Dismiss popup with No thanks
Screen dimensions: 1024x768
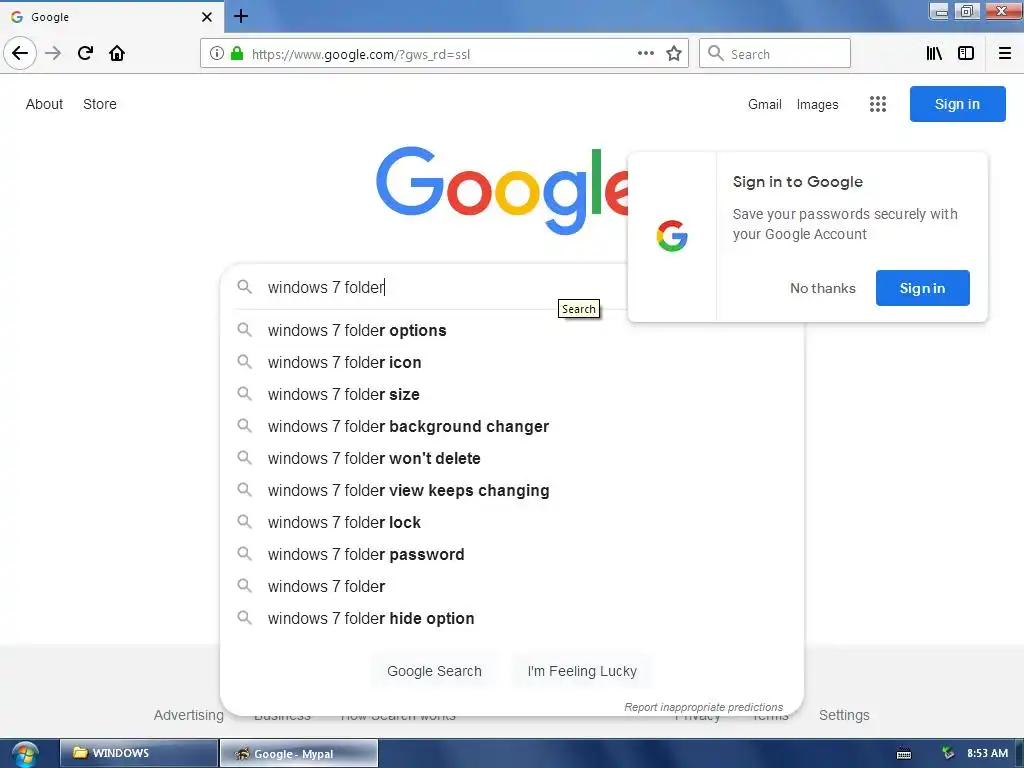click(823, 288)
